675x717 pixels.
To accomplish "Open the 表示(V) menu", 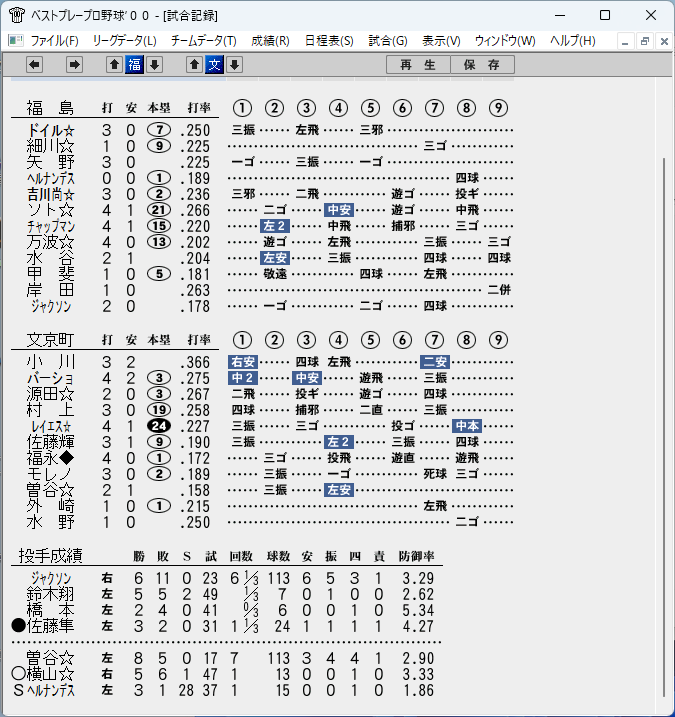I will click(x=441, y=41).
